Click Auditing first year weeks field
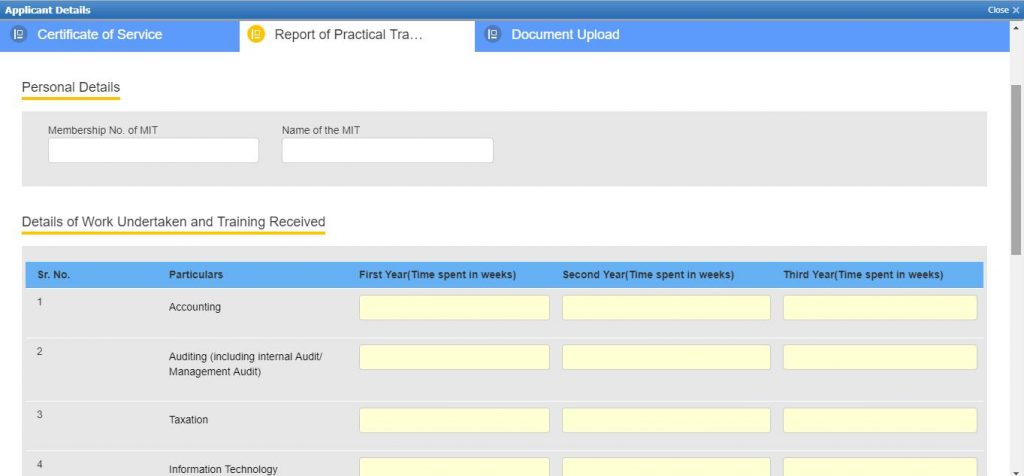The image size is (1024, 476). point(454,358)
